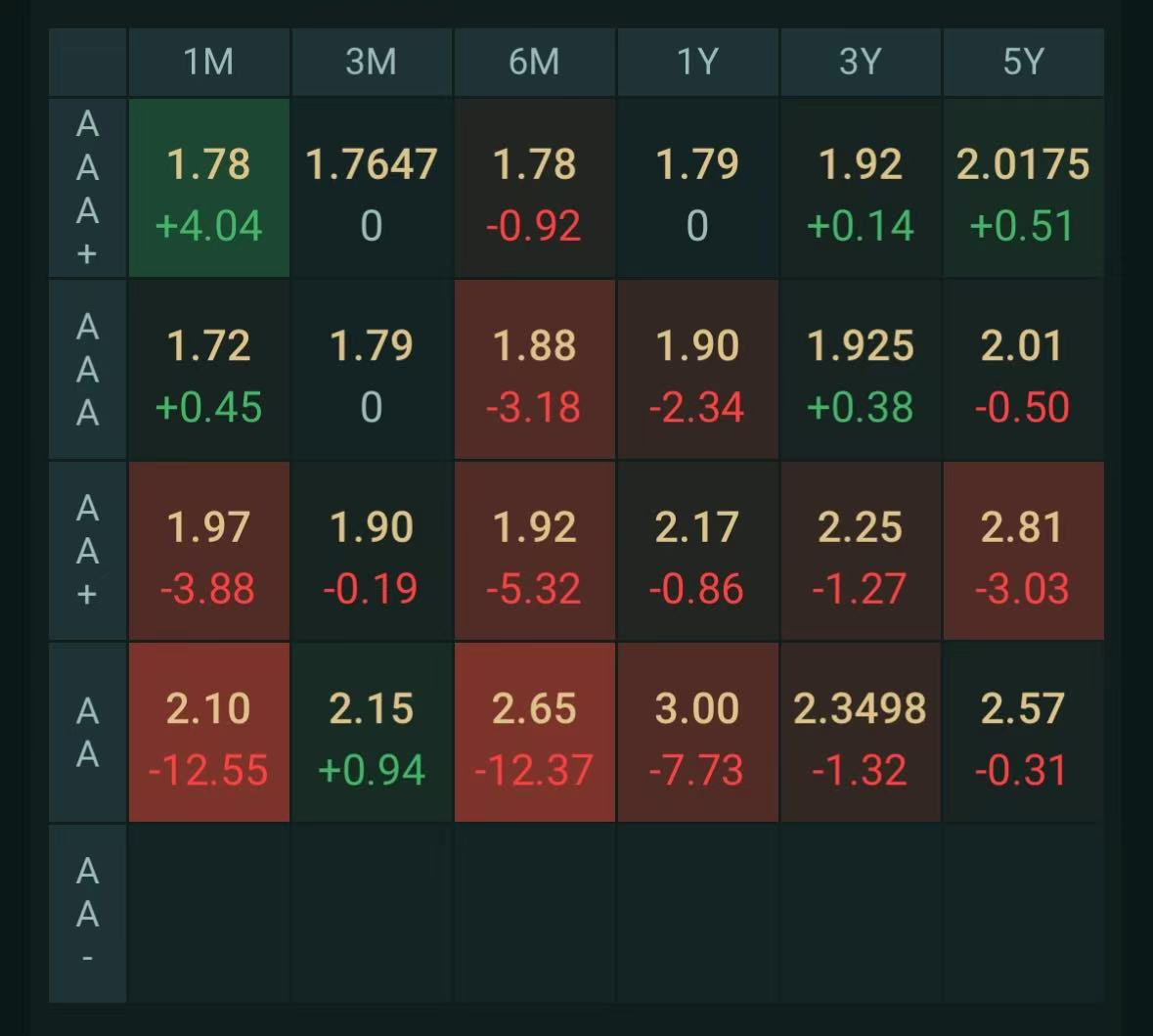The height and width of the screenshot is (1036, 1153).
Task: Open the AA+ 6M cell showing -5.32
Action: [535, 551]
